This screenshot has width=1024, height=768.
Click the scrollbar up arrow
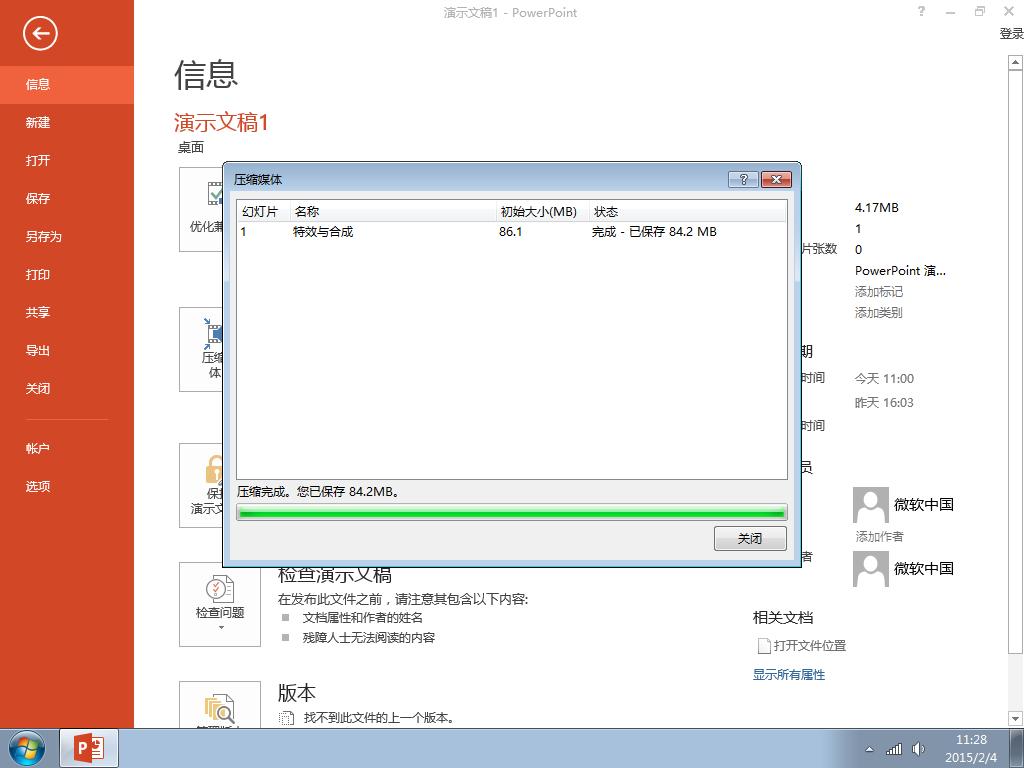click(x=1015, y=63)
